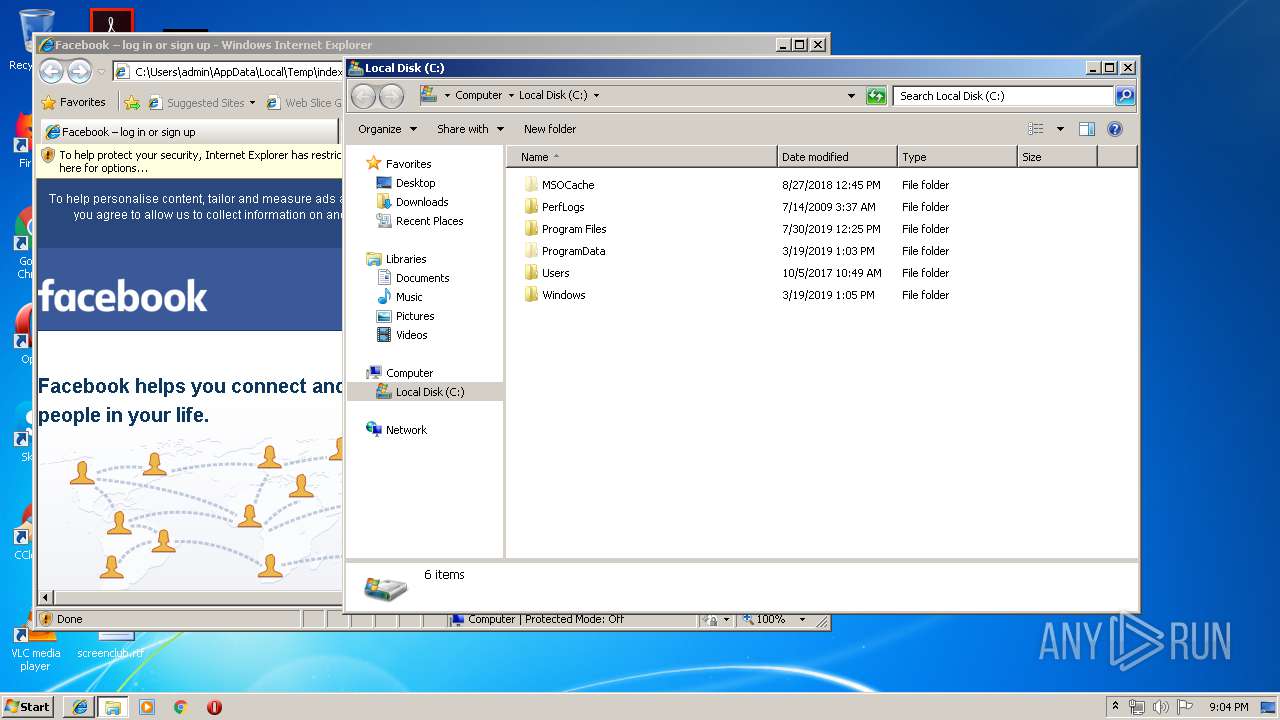Image resolution: width=1280 pixels, height=720 pixels.
Task: Click the Opera taskbar icon
Action: click(214, 707)
